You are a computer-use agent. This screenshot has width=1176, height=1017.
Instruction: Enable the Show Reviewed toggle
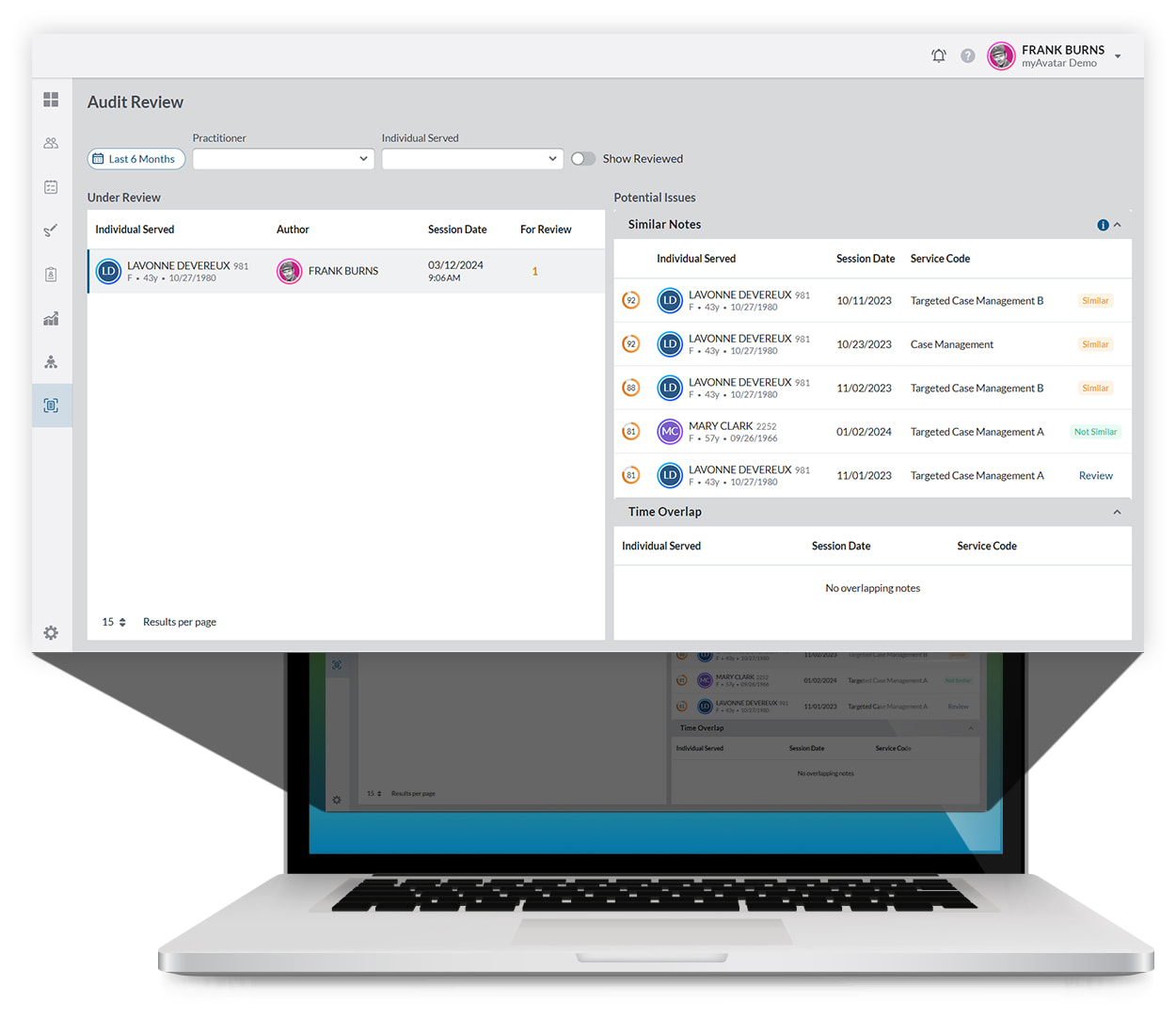tap(583, 158)
